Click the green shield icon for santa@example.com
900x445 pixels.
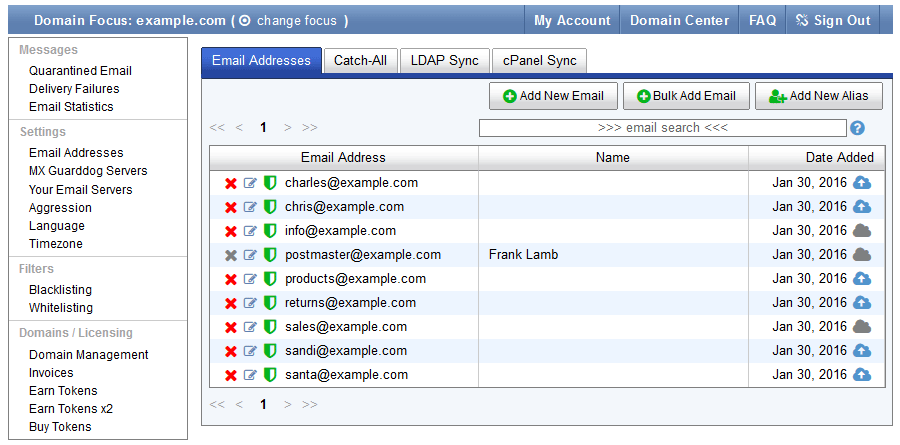[x=269, y=375]
